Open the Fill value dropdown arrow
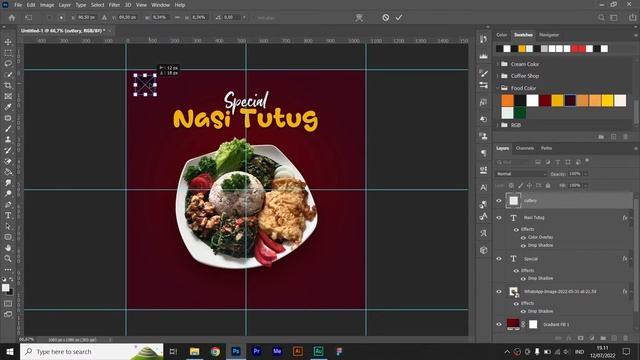The height and width of the screenshot is (360, 640). pos(586,186)
